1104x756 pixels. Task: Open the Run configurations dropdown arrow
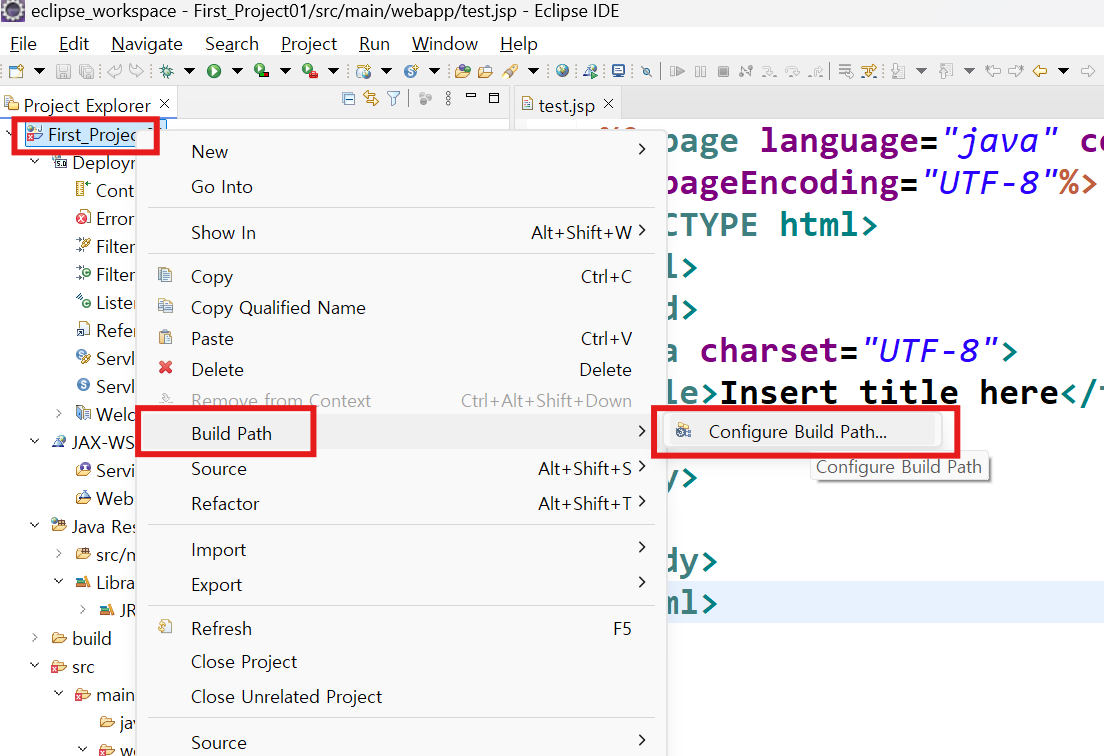click(237, 71)
